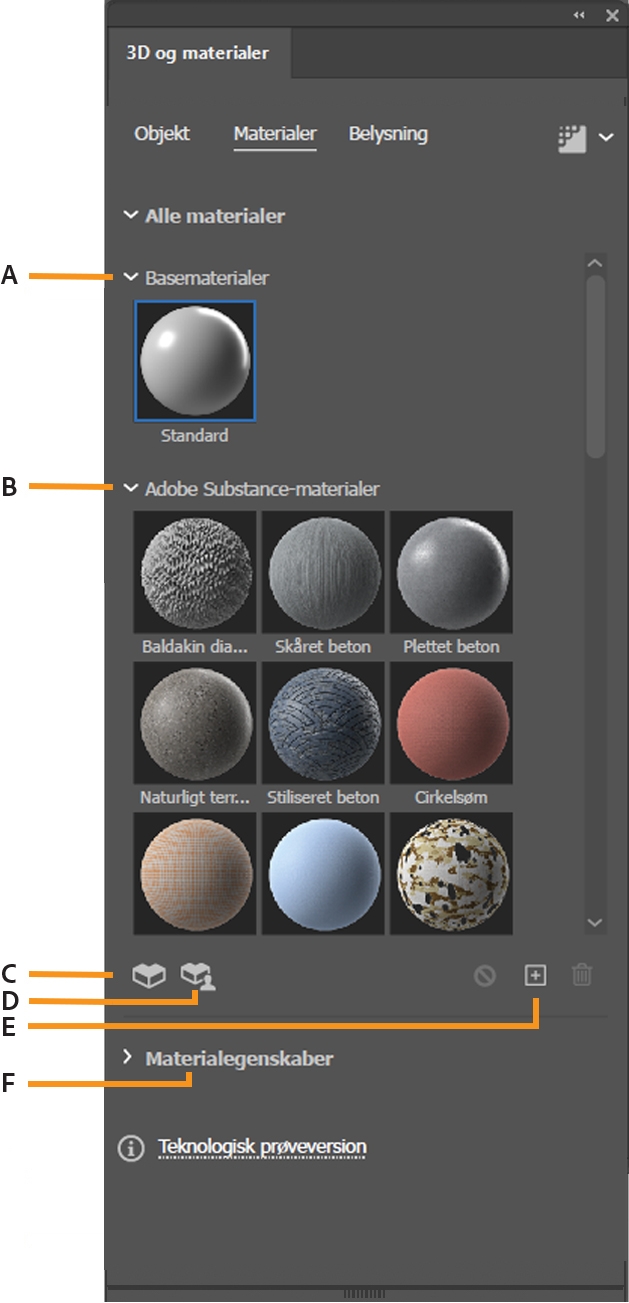Image resolution: width=629 pixels, height=1303 pixels.
Task: Click the Alle materialer heading text
Action: pyautogui.click(x=215, y=215)
